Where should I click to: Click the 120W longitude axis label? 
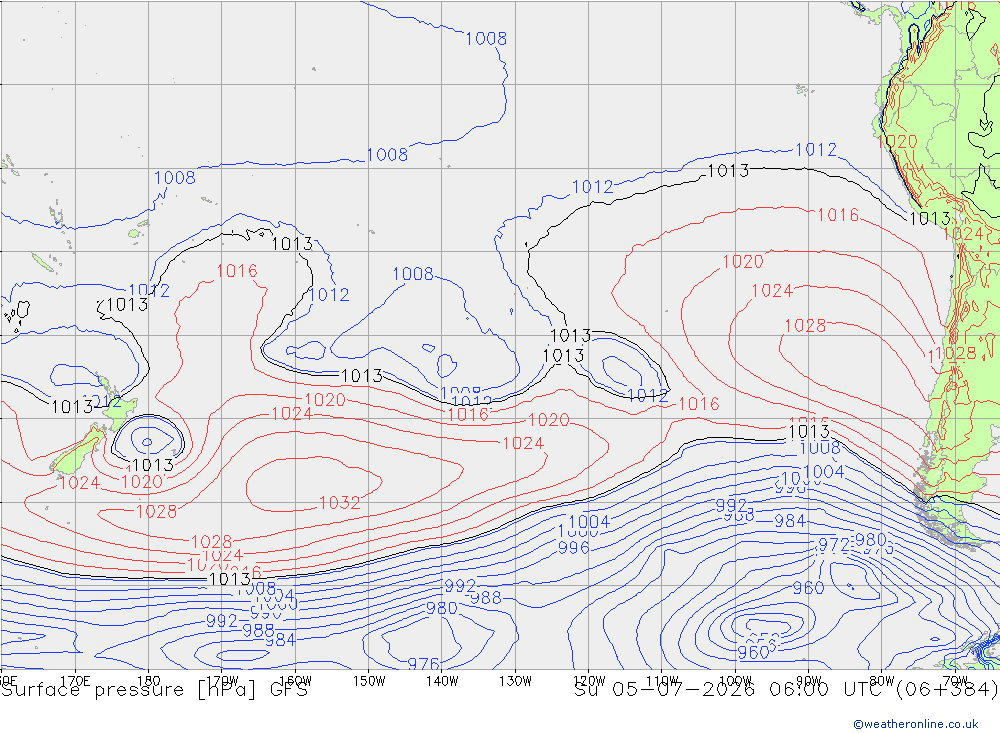point(589,680)
